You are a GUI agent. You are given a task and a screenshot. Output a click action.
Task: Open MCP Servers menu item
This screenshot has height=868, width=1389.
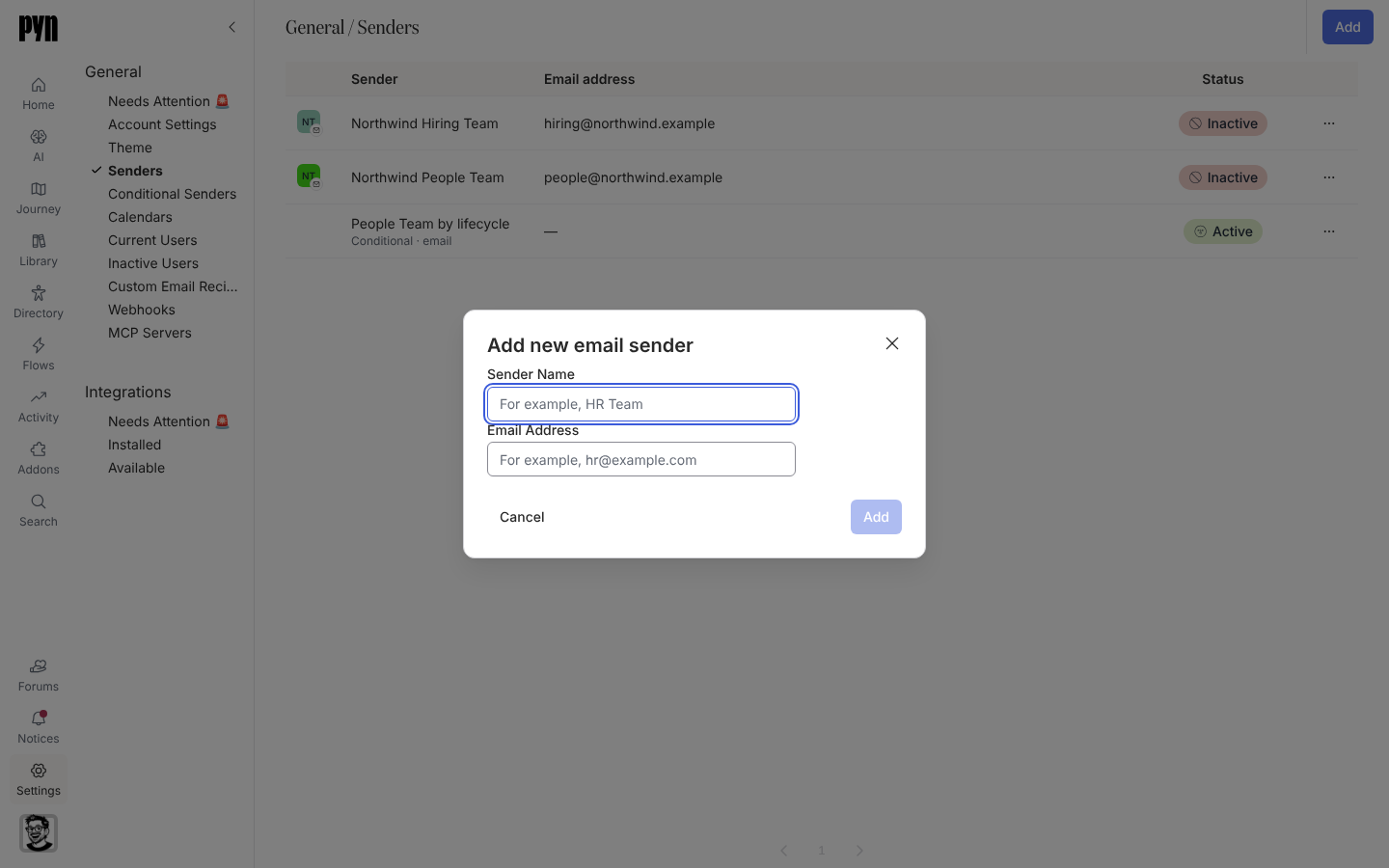pos(150,333)
